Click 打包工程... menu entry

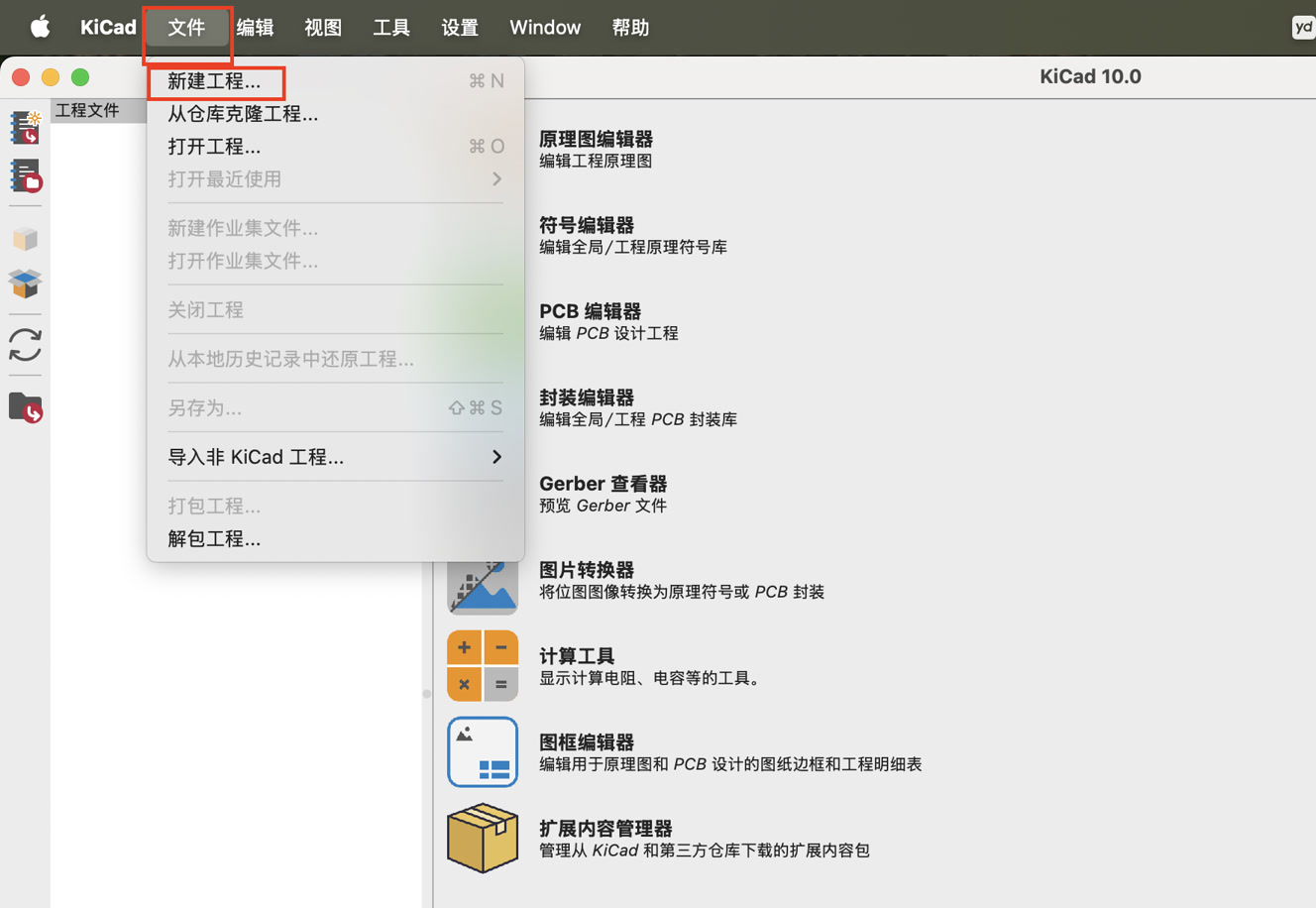tap(335, 506)
